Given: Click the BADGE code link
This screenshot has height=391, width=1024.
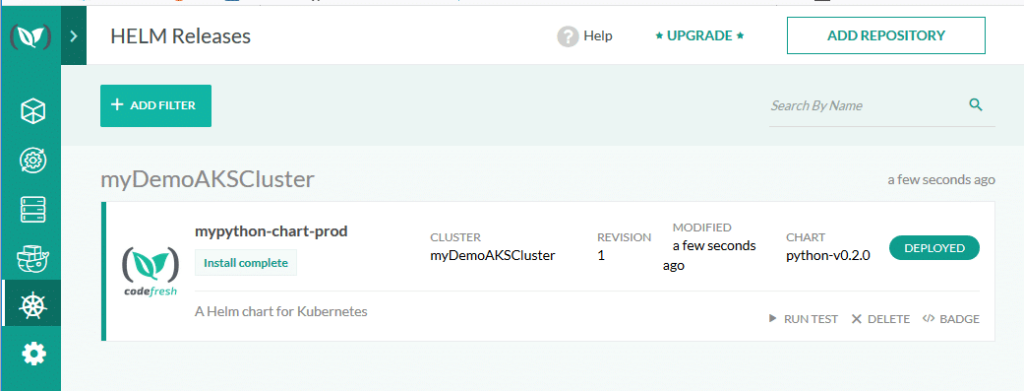Looking at the screenshot, I should [x=951, y=319].
